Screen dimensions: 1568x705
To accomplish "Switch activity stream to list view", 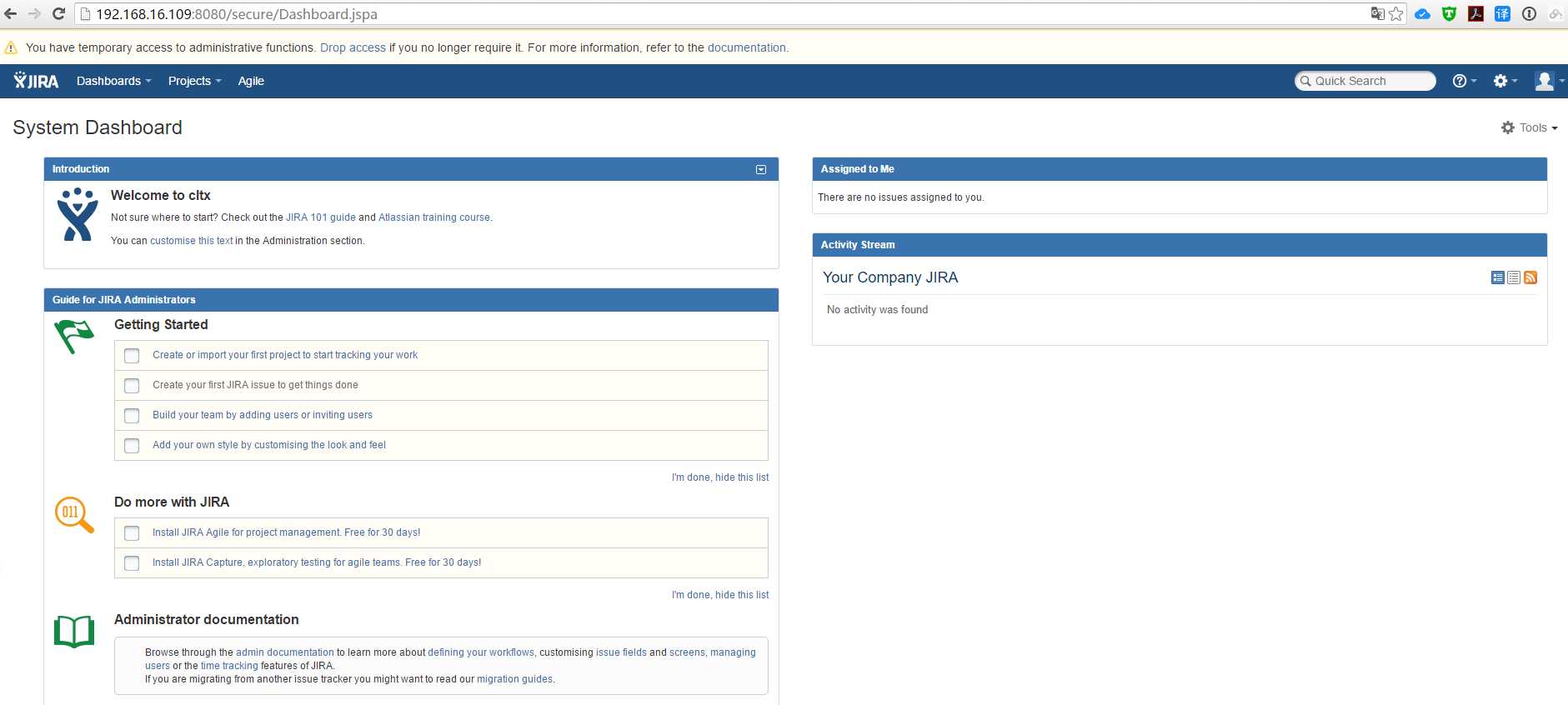I will [1514, 277].
